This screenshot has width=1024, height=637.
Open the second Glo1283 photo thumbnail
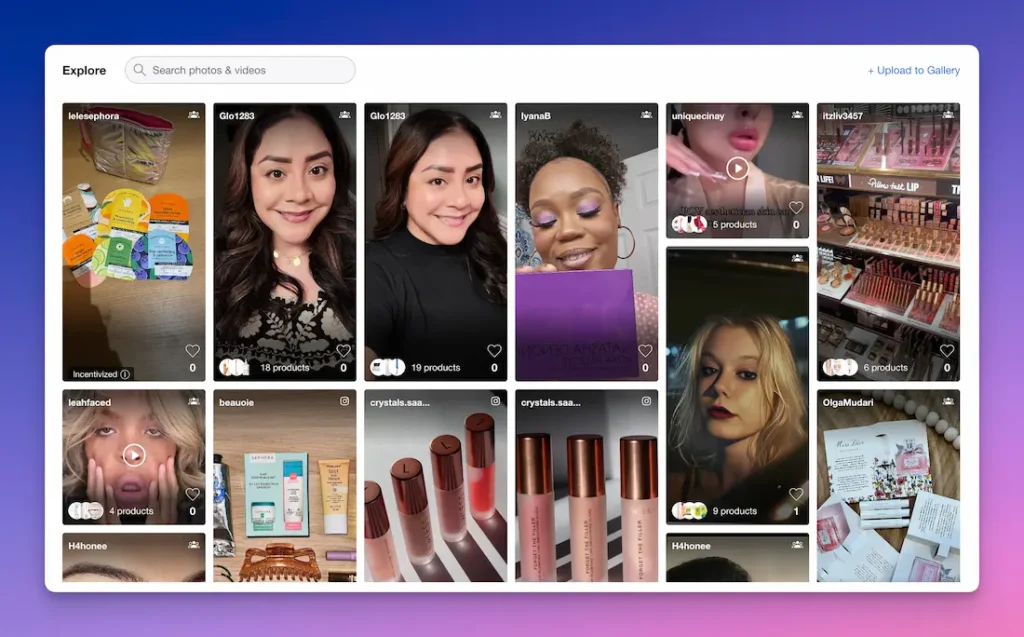coord(436,240)
